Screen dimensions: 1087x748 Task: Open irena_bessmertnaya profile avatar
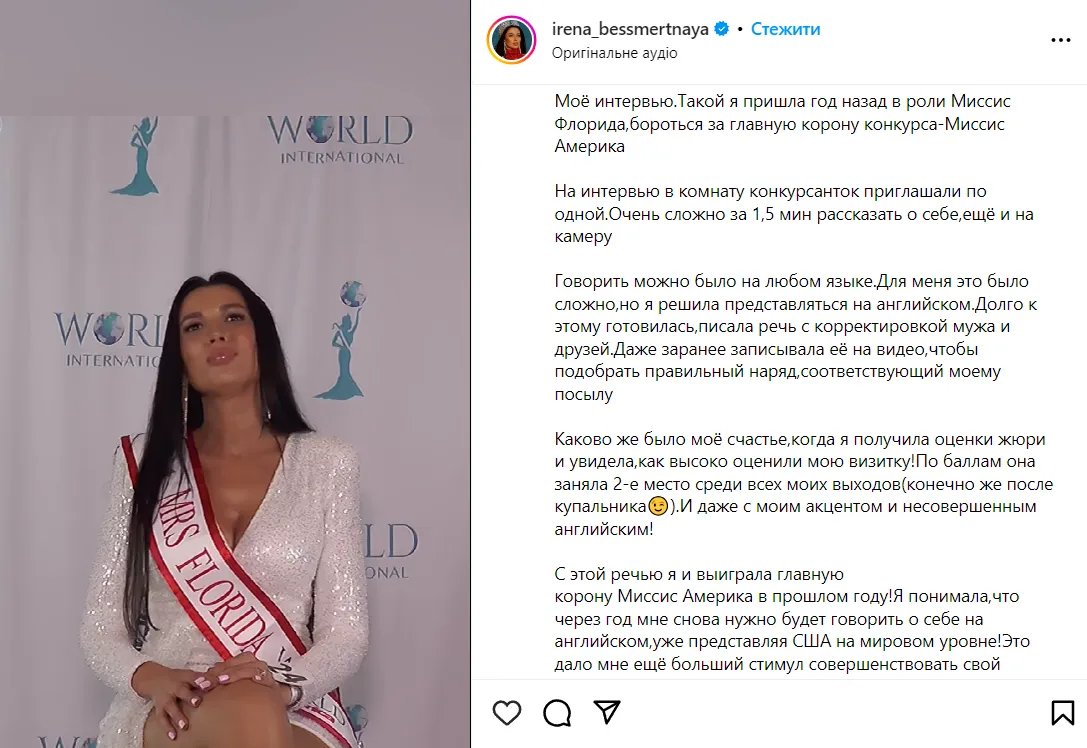tap(512, 40)
